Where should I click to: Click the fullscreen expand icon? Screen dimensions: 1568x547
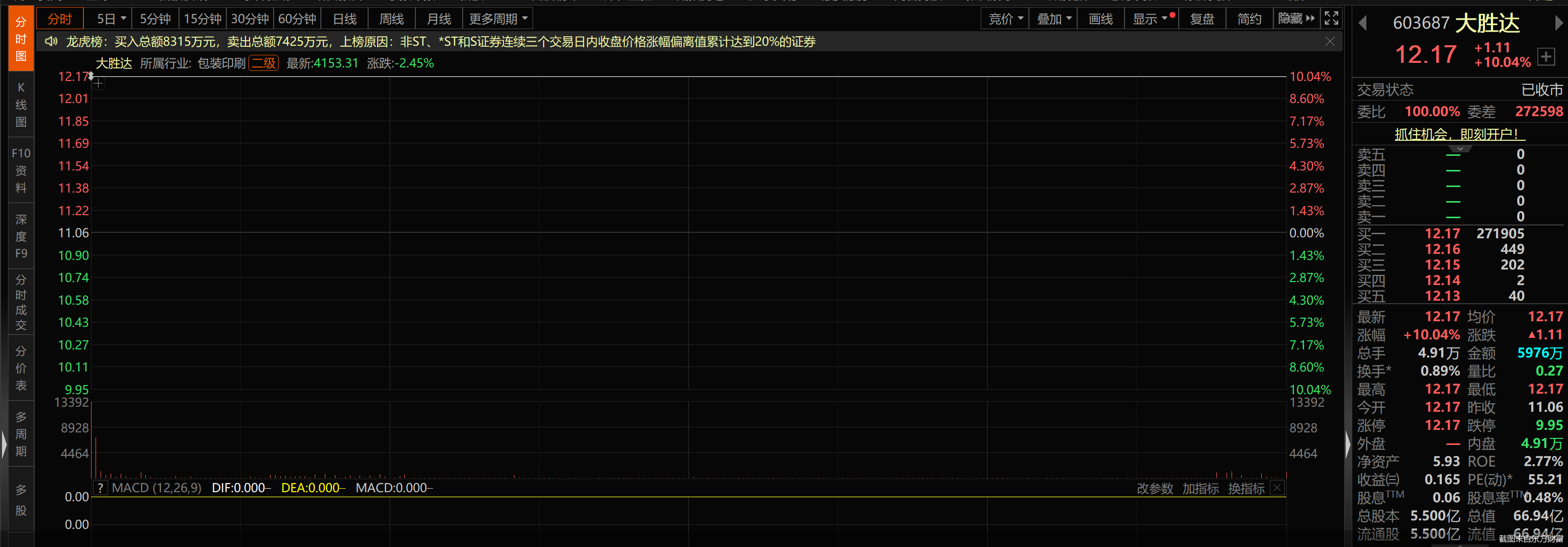pos(1331,18)
